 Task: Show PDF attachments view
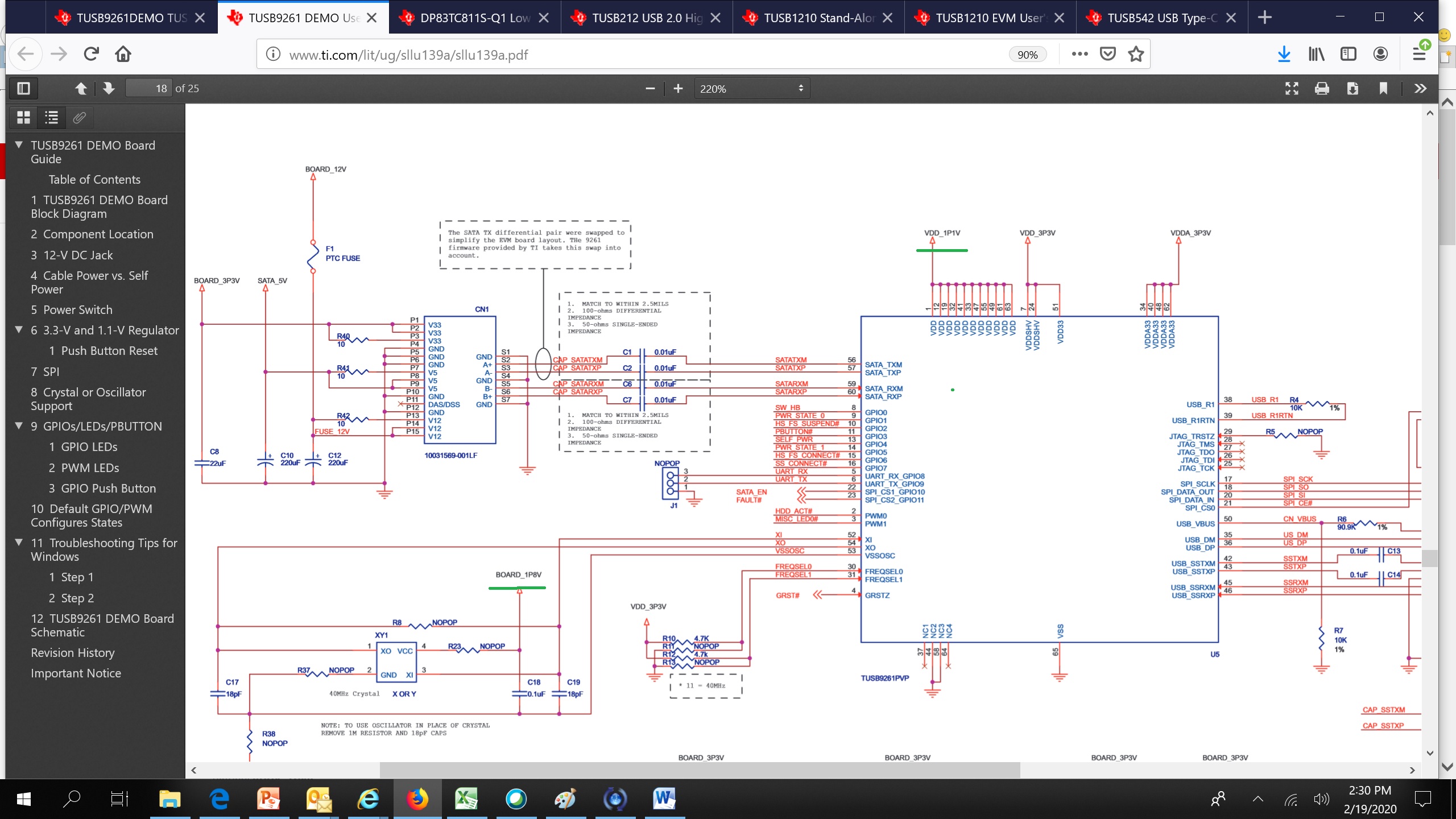pos(79,118)
